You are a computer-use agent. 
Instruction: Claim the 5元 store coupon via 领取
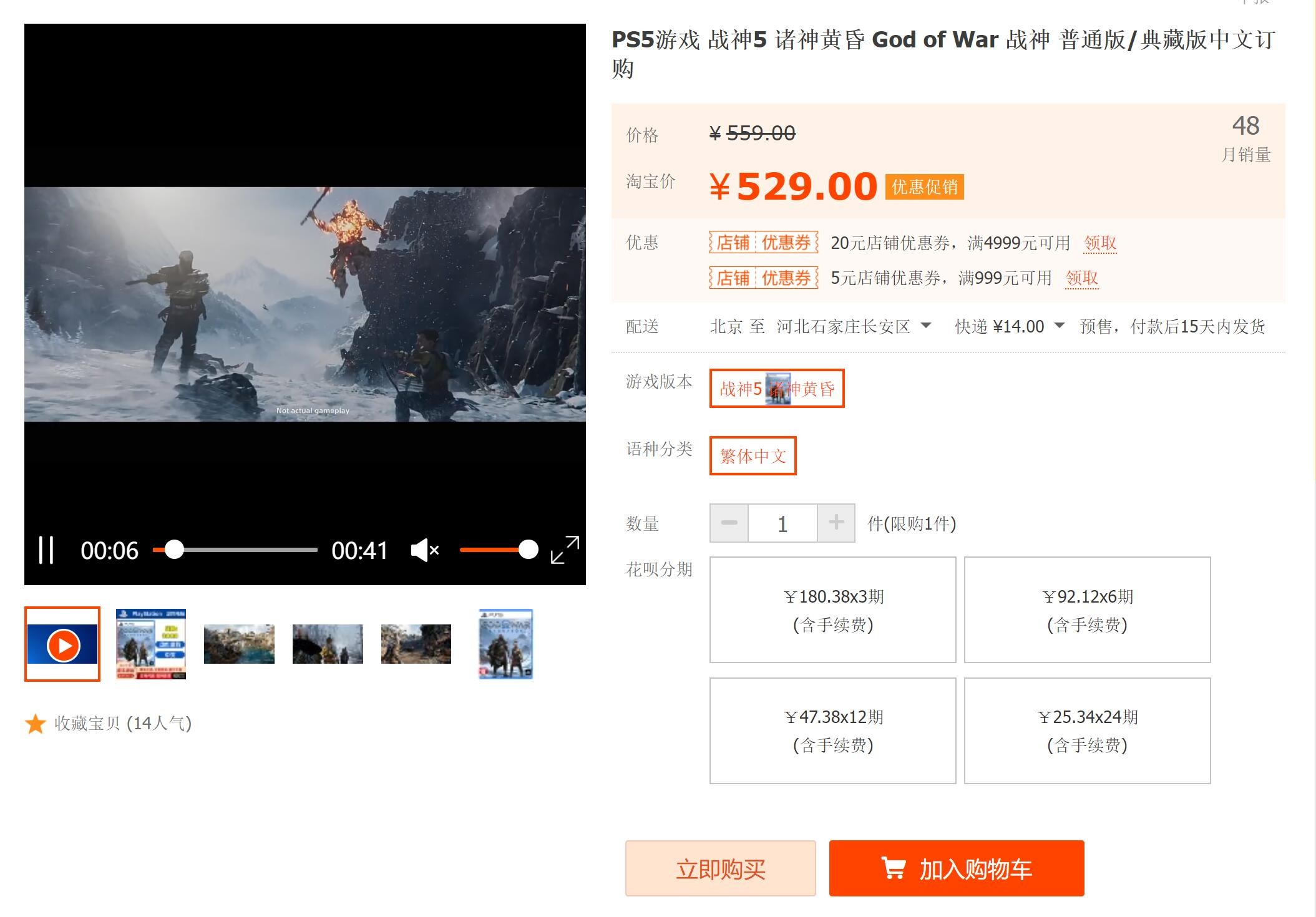click(1082, 278)
